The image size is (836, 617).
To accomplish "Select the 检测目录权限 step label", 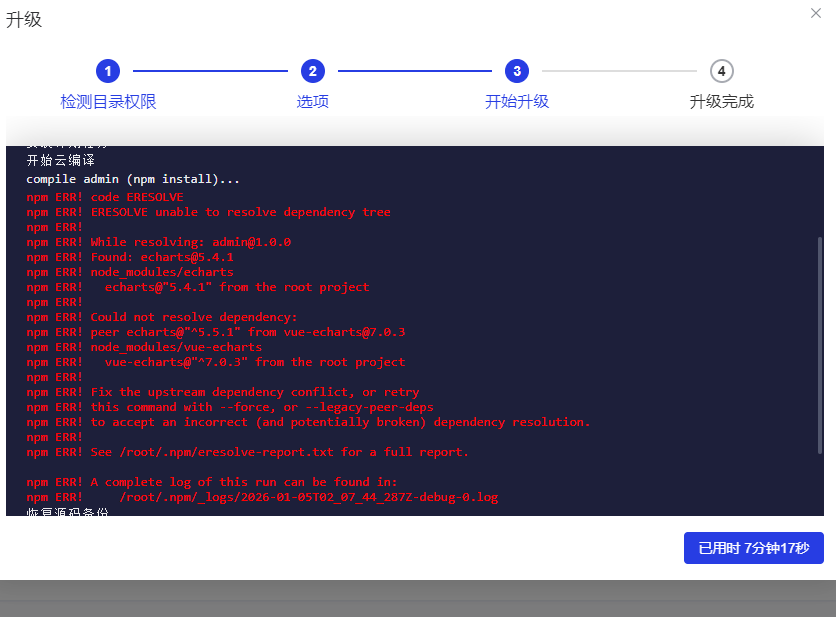I will [x=108, y=101].
